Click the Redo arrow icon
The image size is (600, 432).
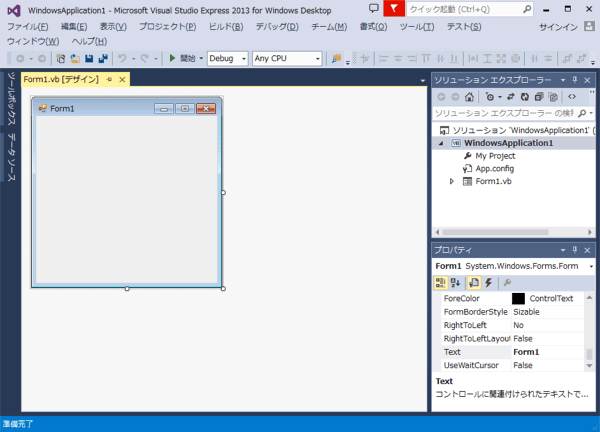tap(144, 59)
